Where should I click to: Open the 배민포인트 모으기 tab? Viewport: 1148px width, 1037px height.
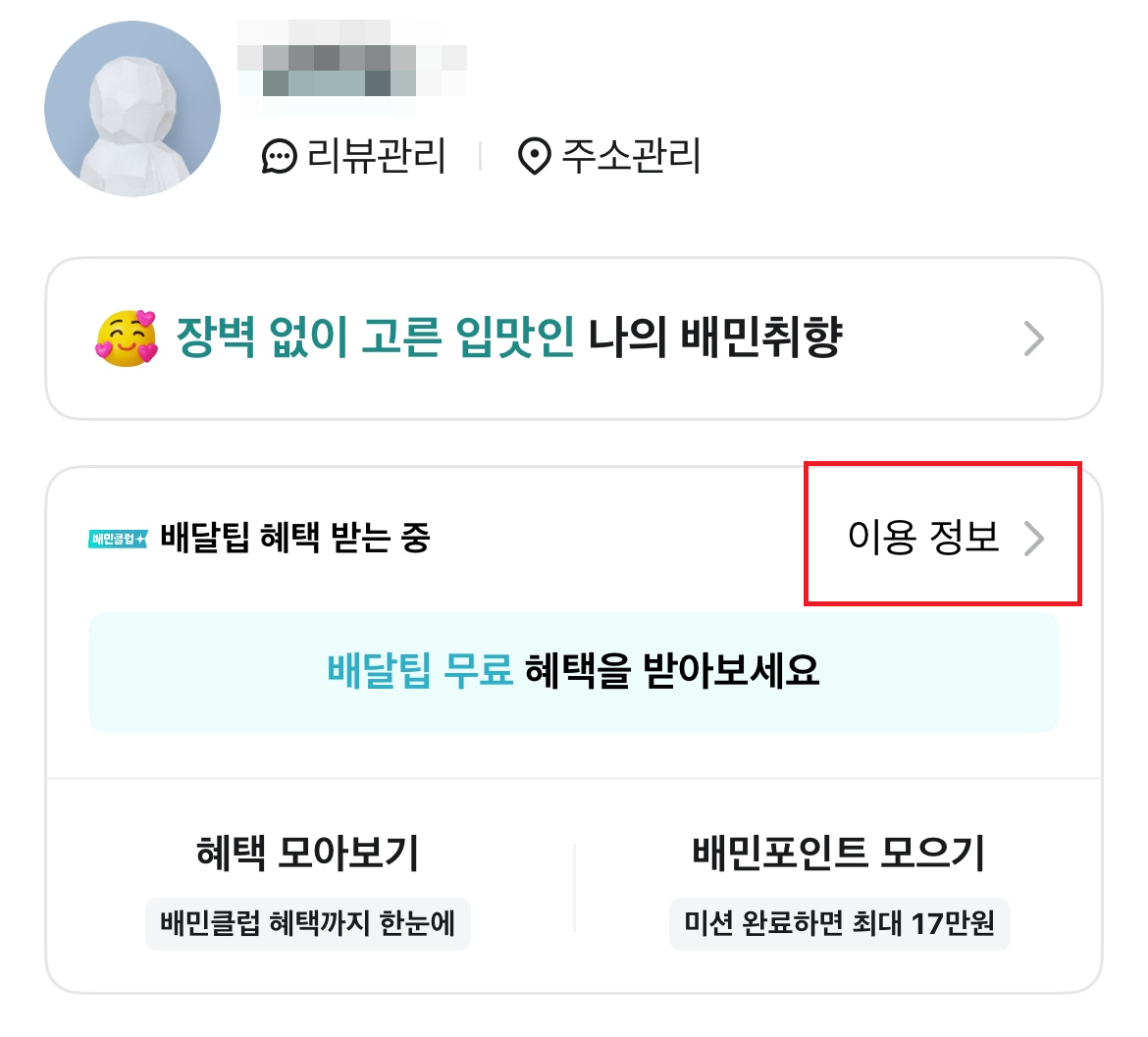(x=839, y=853)
